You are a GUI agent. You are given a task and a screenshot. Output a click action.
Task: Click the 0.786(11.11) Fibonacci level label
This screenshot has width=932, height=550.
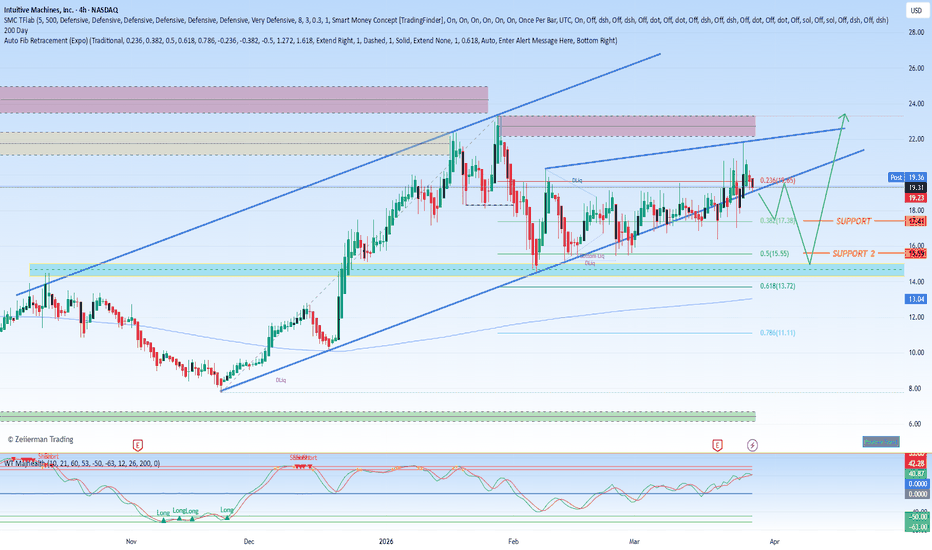click(777, 333)
